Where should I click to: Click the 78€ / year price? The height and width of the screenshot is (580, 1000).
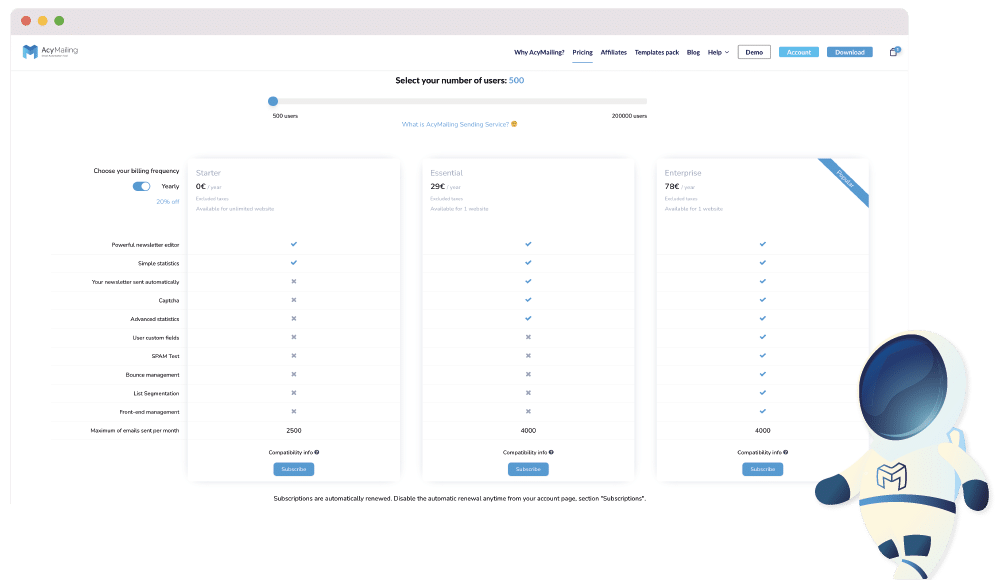click(x=680, y=187)
